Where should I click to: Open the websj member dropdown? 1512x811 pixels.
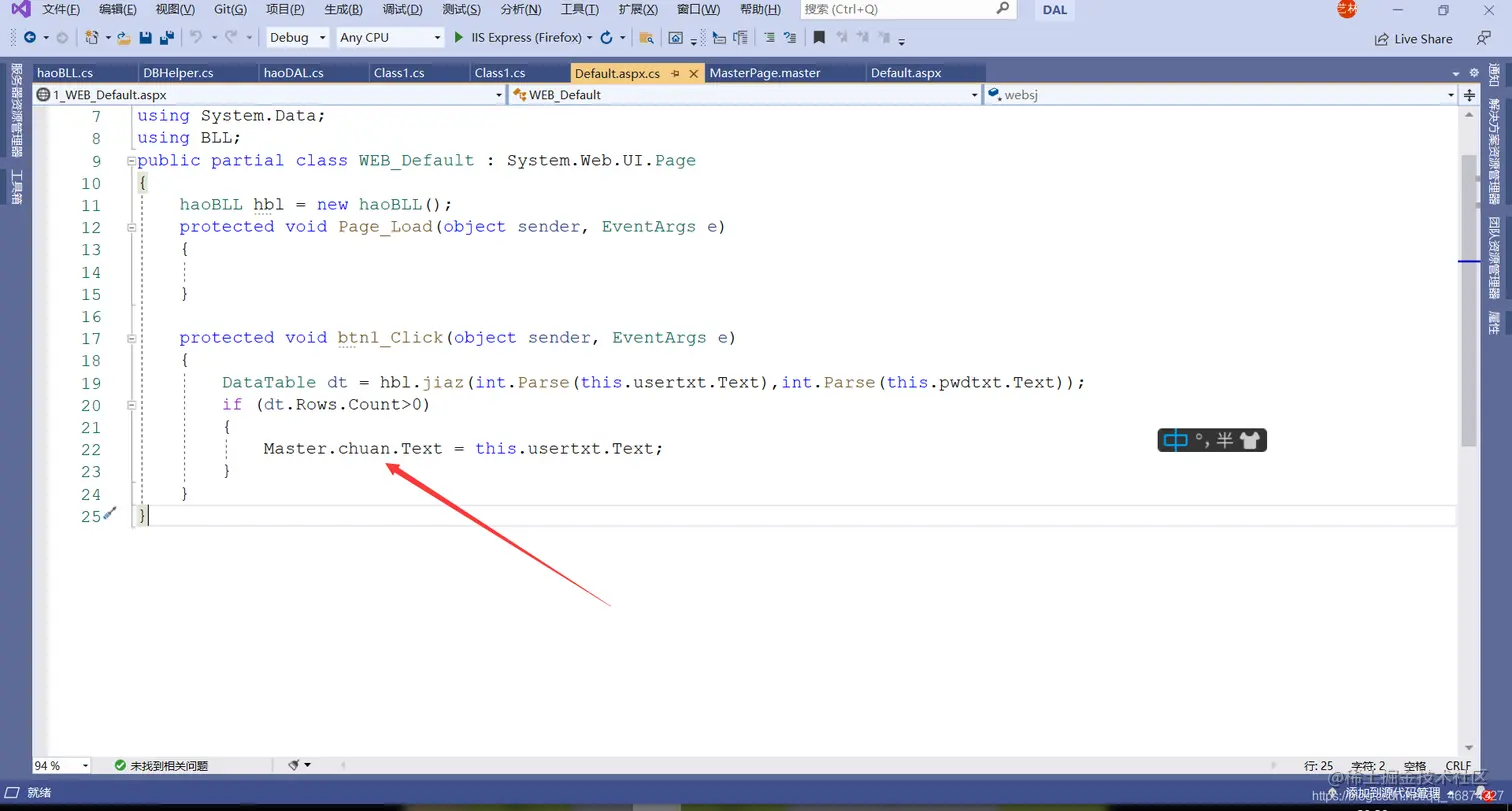click(x=1221, y=95)
